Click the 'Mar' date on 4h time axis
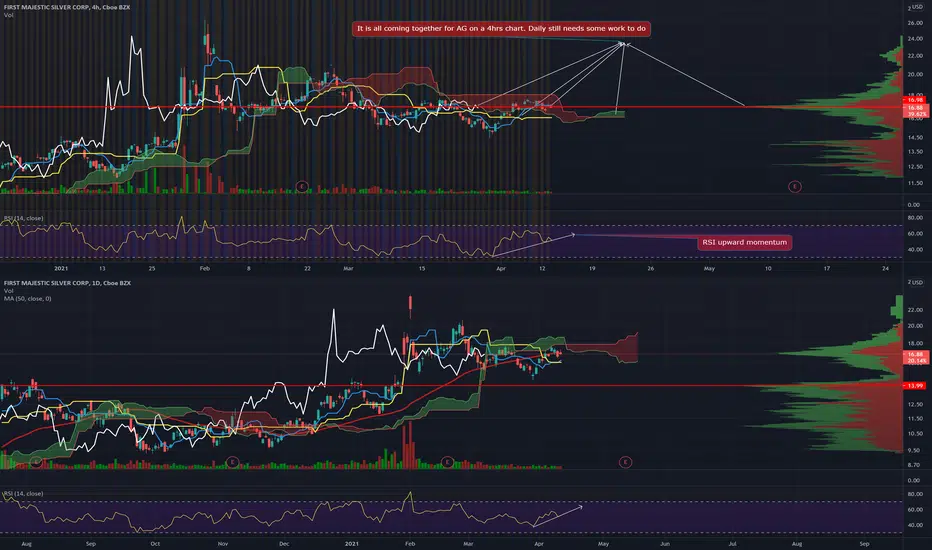Screen dimensions: 932x550 tap(348, 269)
